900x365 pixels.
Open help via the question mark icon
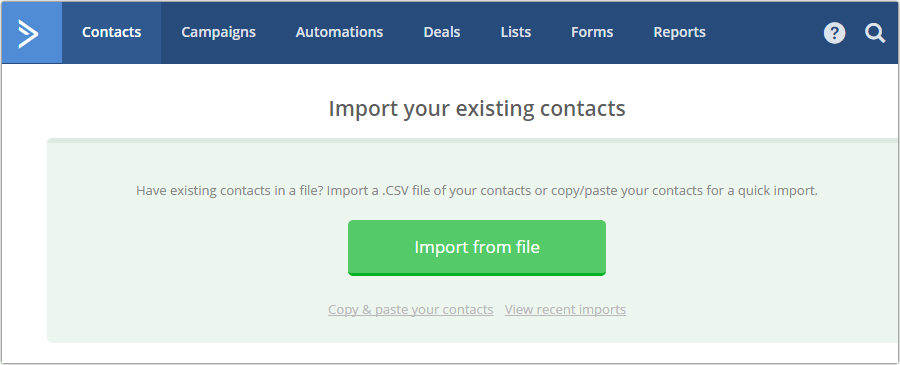[x=834, y=33]
